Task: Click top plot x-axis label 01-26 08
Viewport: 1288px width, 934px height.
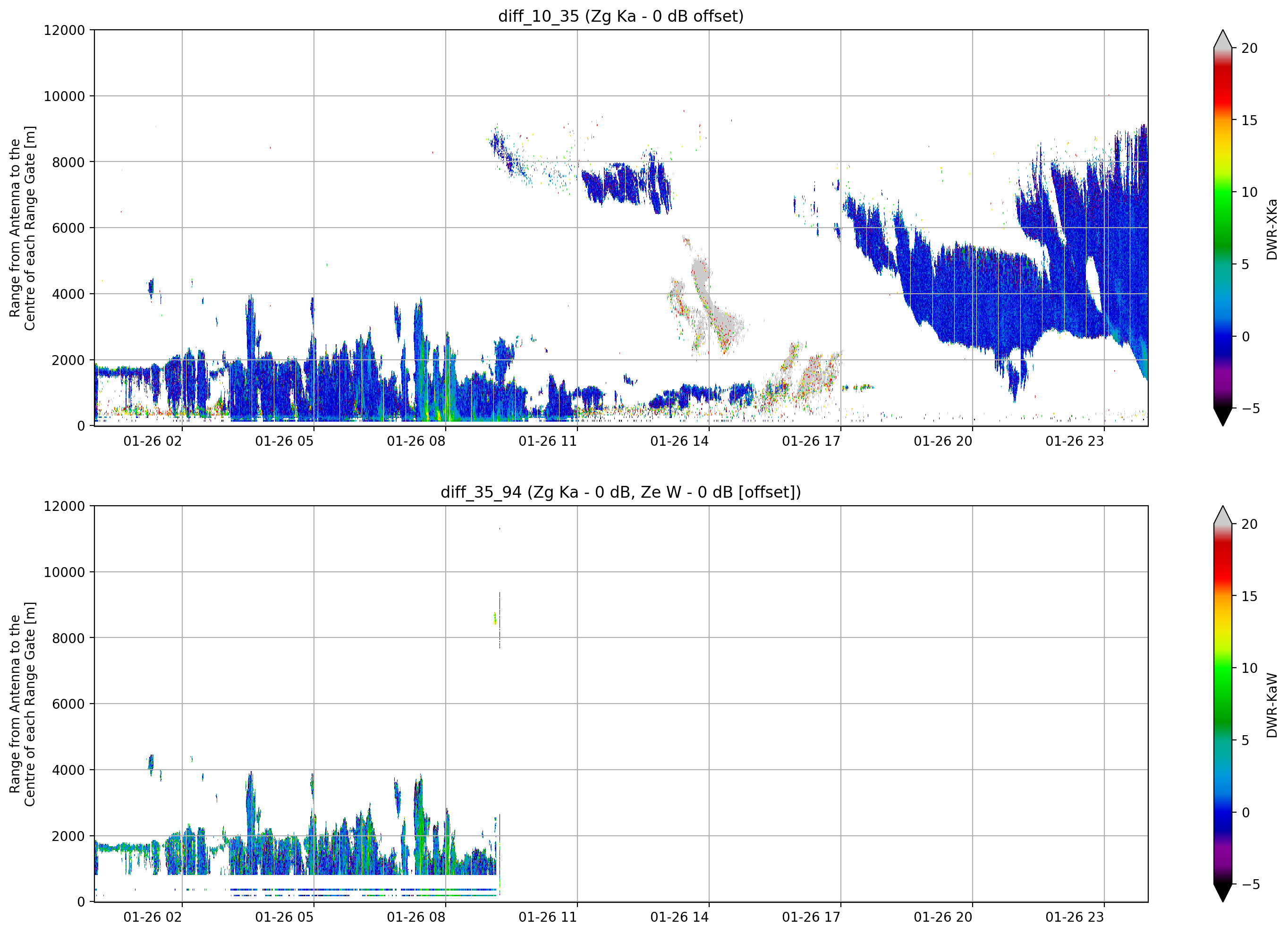Action: (x=416, y=441)
